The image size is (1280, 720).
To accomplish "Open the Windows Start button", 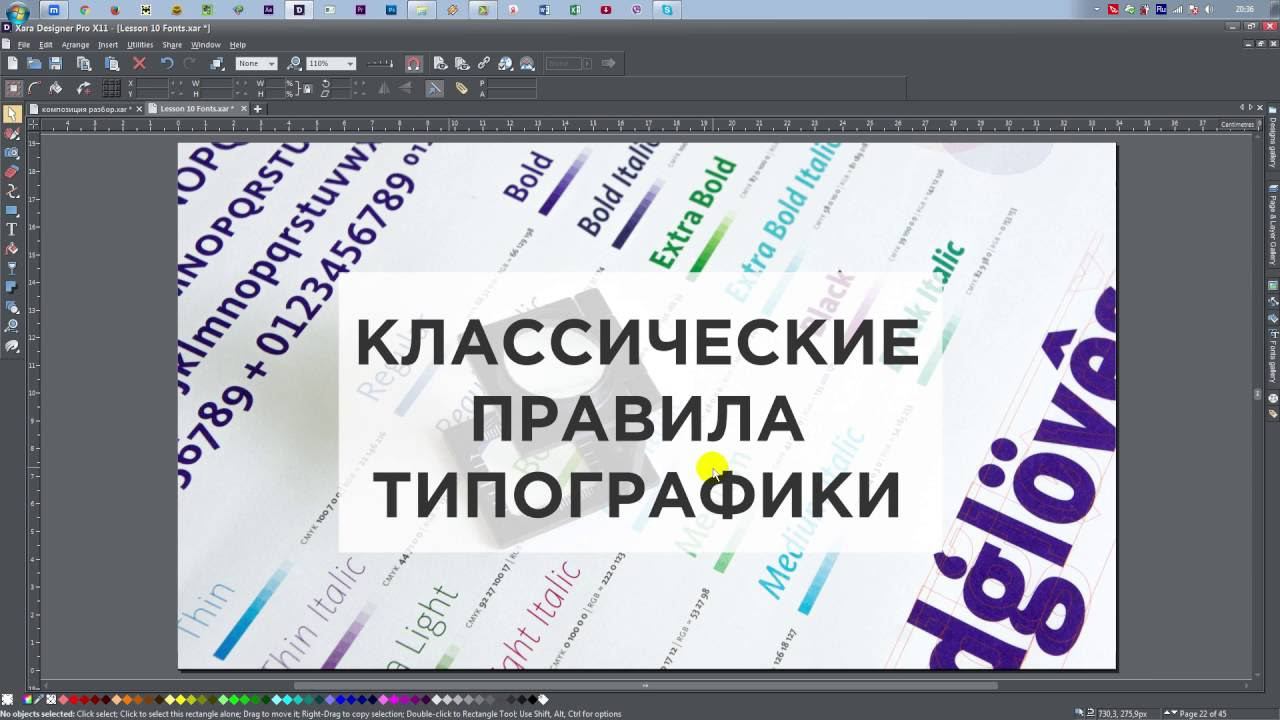I will click(x=17, y=12).
